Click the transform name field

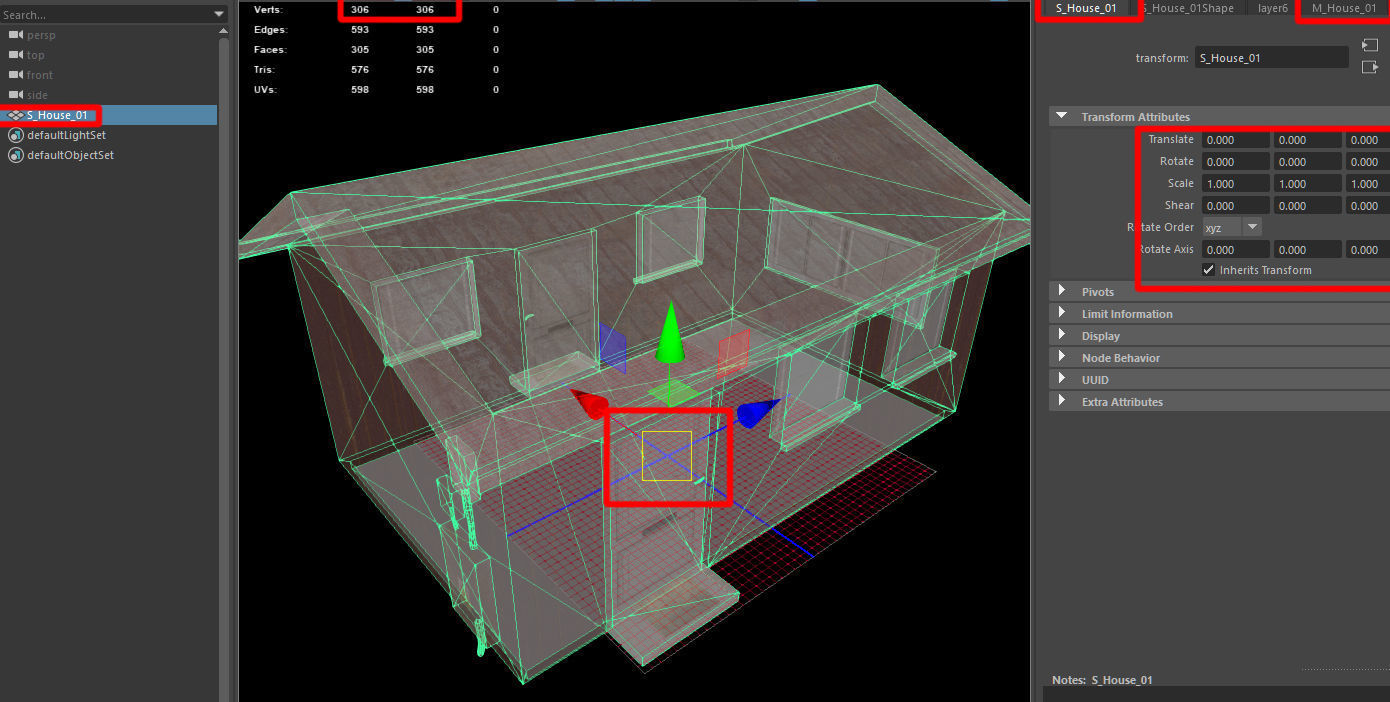pyautogui.click(x=1272, y=58)
